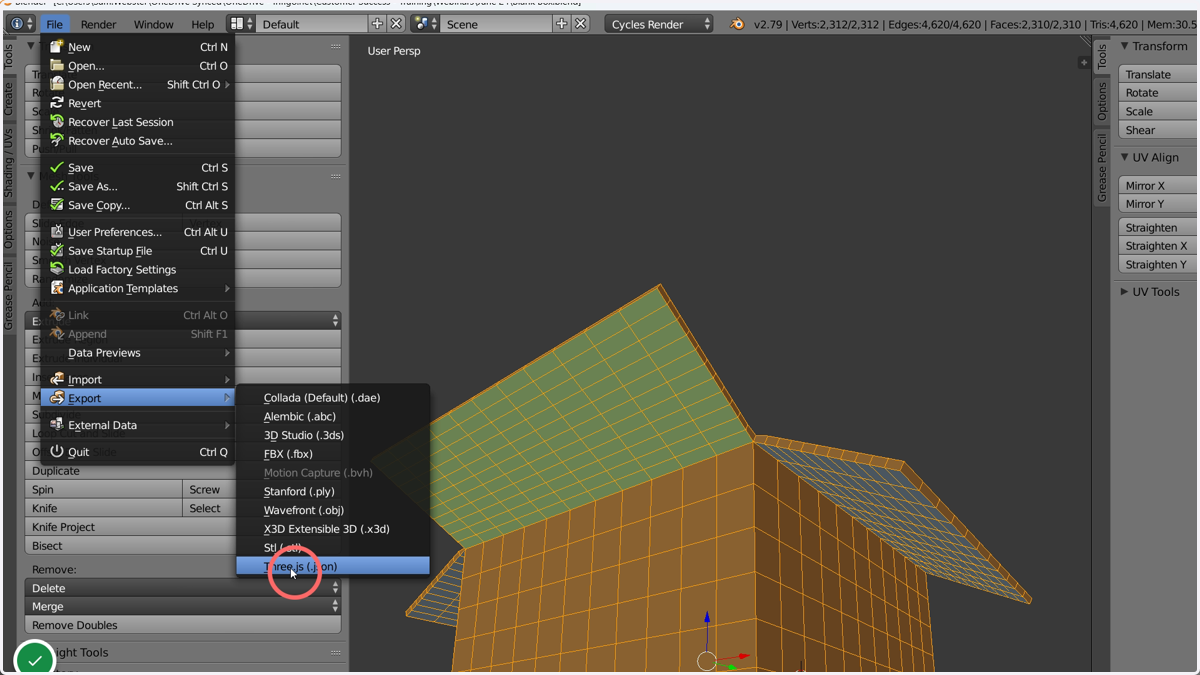The image size is (1200, 675).
Task: Export as 3D Studio (.3ds)
Action: (333, 435)
